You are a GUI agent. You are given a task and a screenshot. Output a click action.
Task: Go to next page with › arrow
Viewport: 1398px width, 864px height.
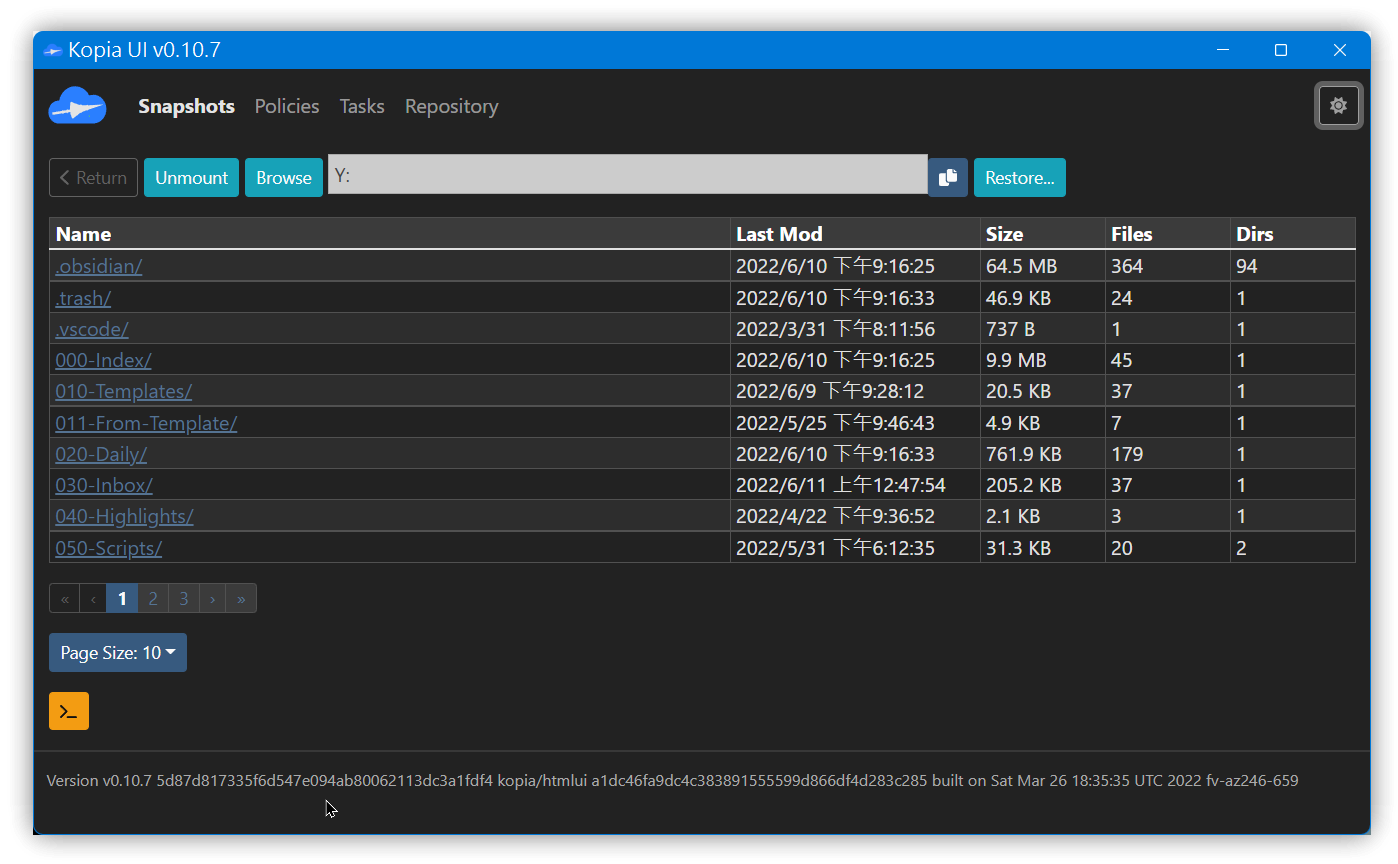[x=212, y=598]
